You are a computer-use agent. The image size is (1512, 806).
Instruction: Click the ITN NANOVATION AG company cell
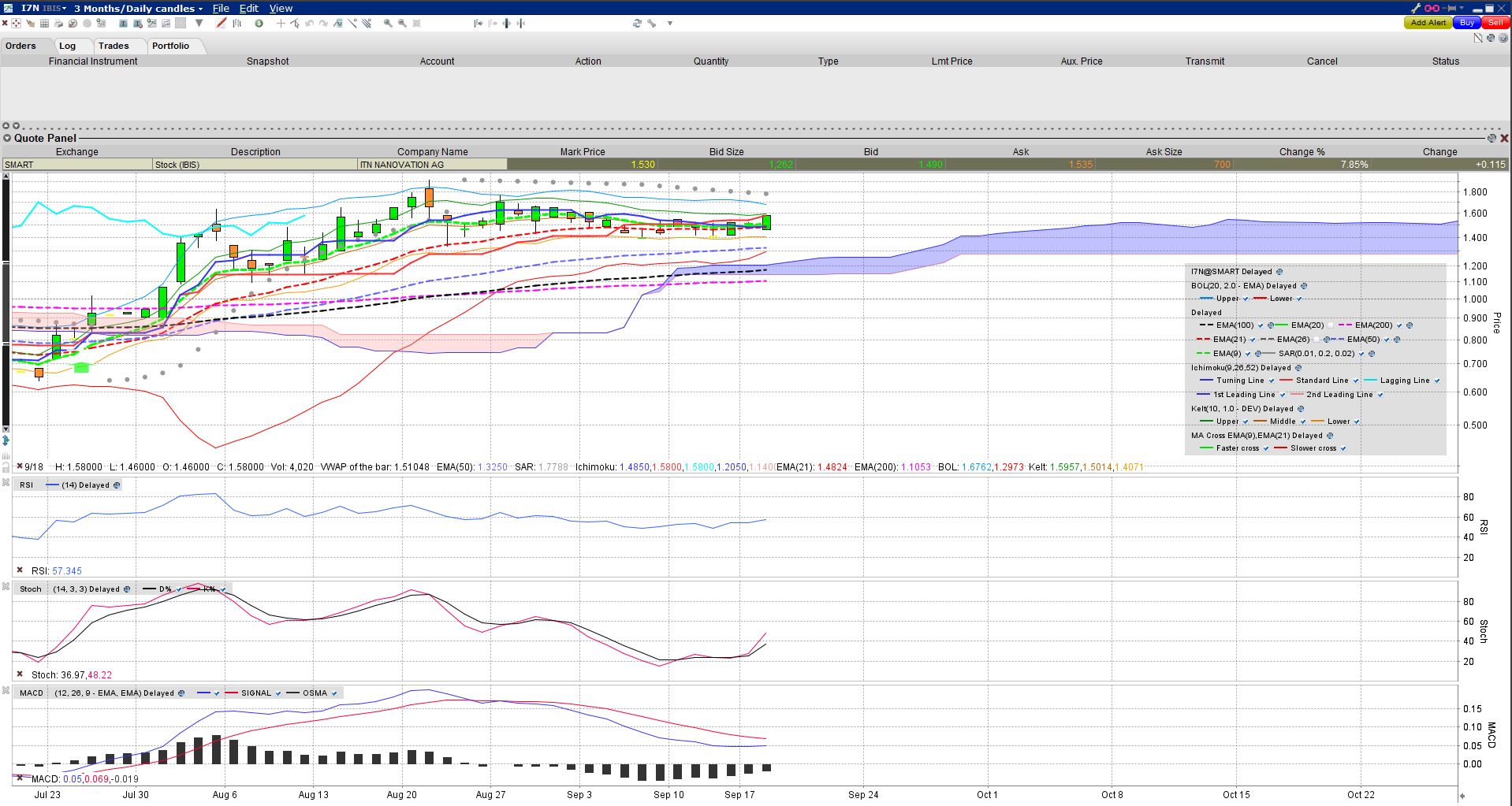(432, 165)
